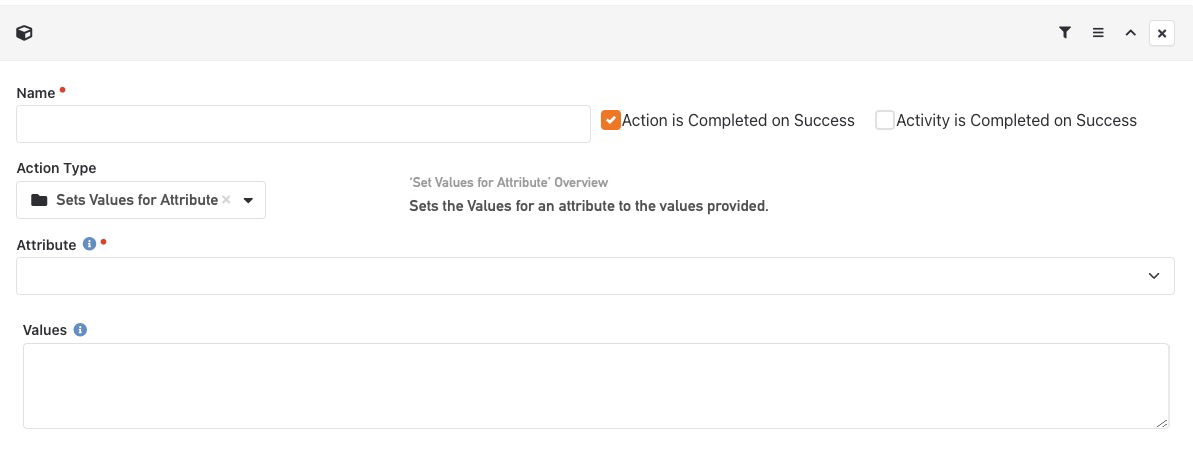The height and width of the screenshot is (464, 1193).
Task: Open the Action Type dropdown arrow
Action: pos(248,201)
